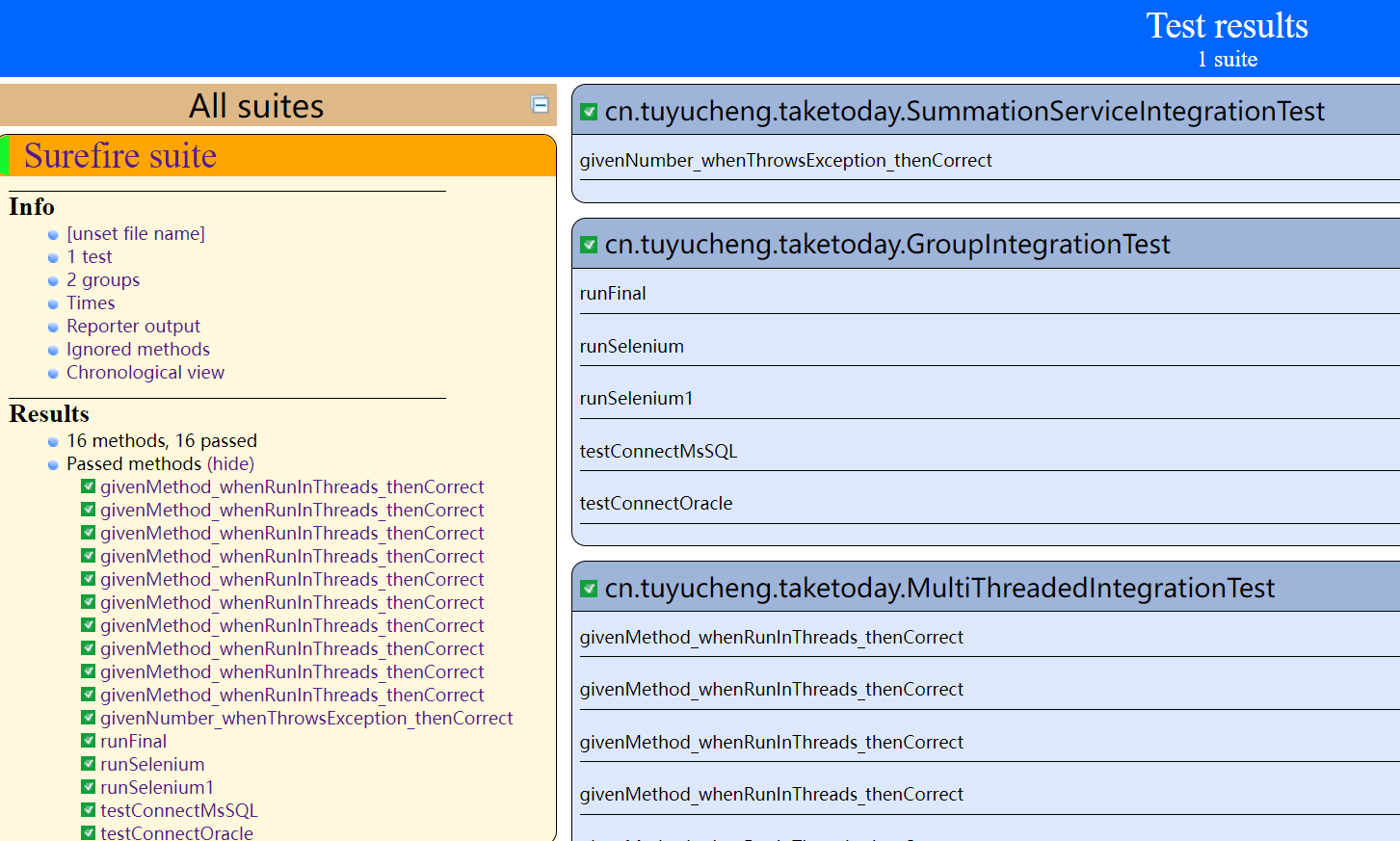This screenshot has width=1400, height=841.
Task: Click the "Passed methods" label
Action: point(134,463)
